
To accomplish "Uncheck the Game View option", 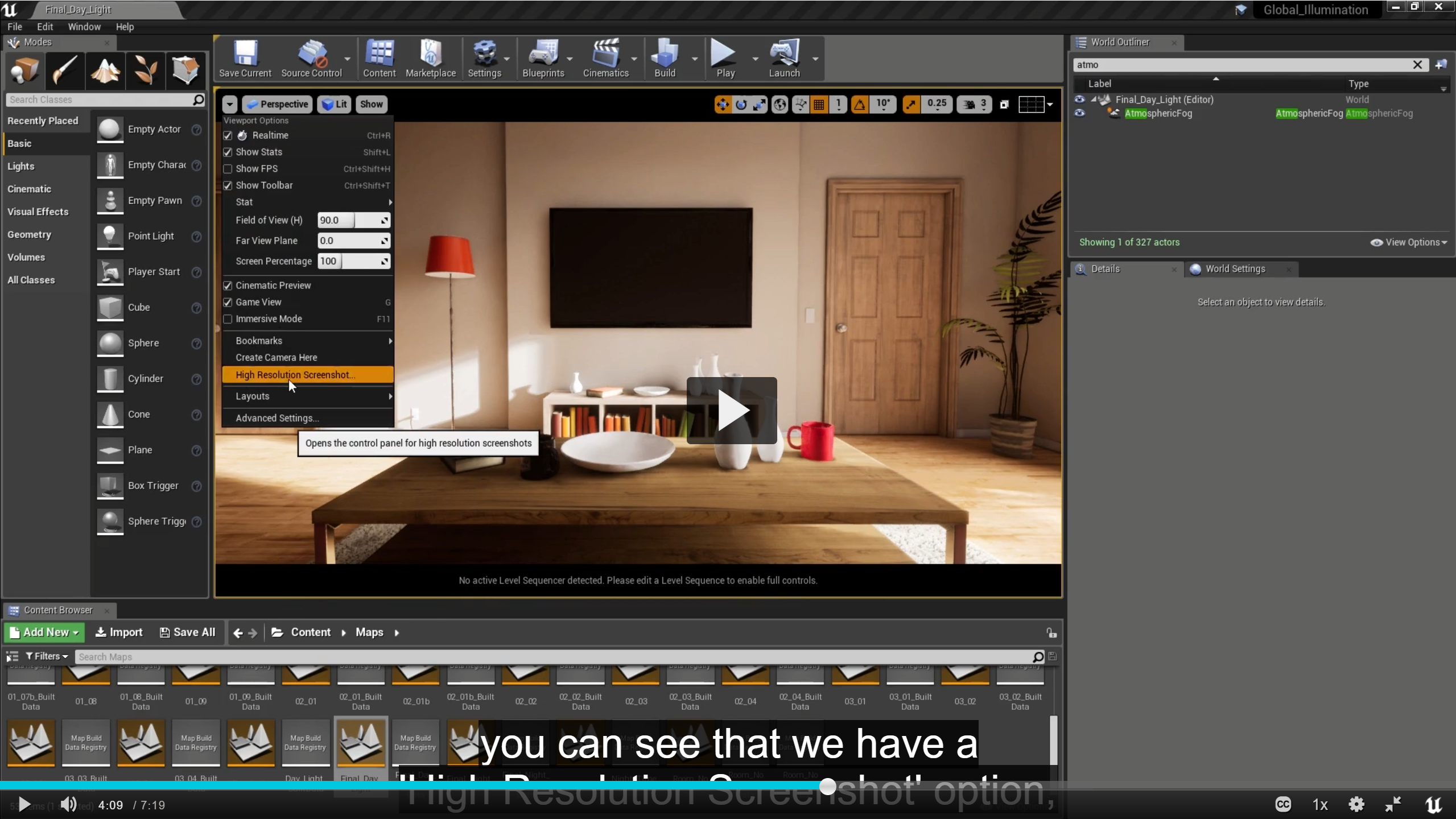I will (228, 303).
